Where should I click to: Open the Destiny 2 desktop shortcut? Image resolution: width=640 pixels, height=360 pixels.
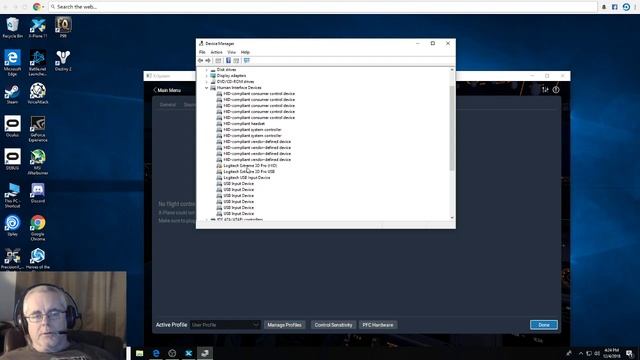tap(63, 61)
